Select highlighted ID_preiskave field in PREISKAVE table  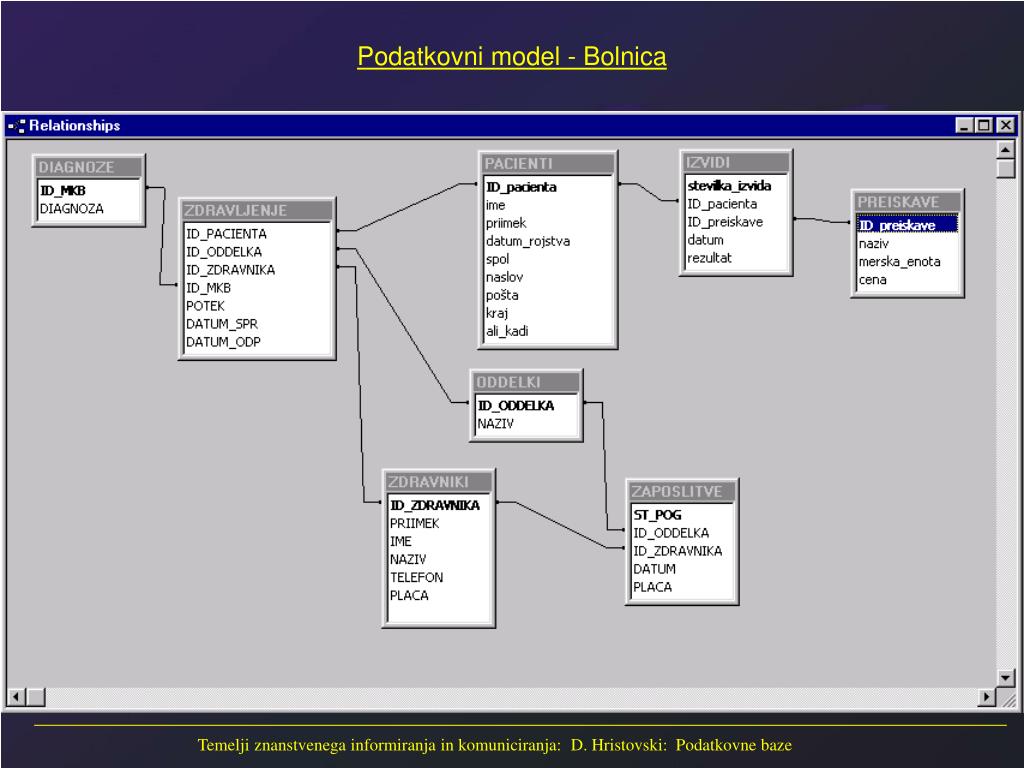click(x=907, y=225)
